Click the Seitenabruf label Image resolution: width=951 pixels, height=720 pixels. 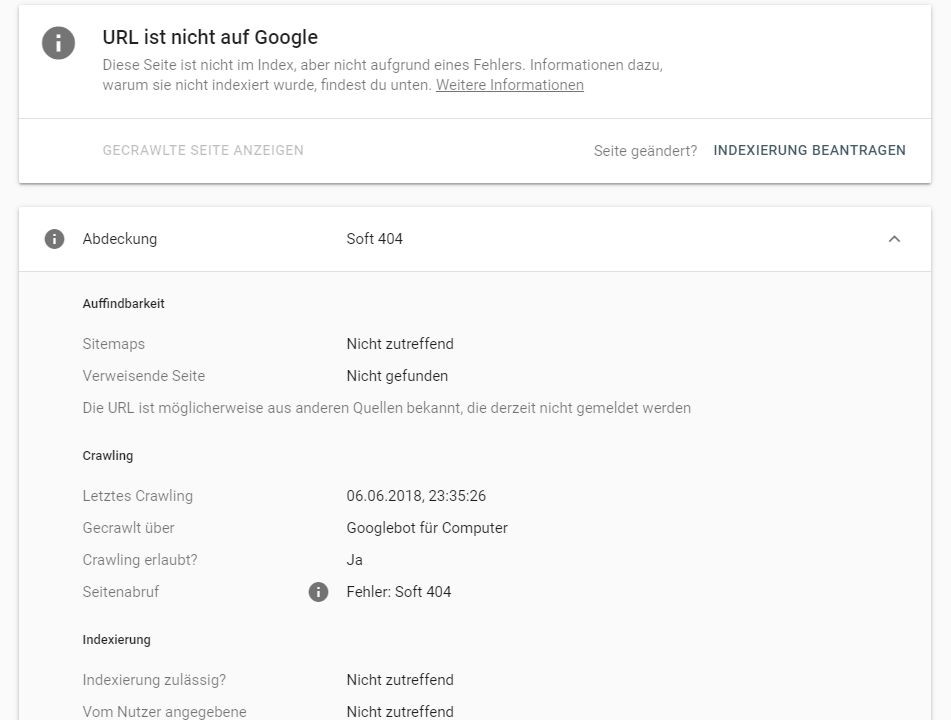[120, 592]
